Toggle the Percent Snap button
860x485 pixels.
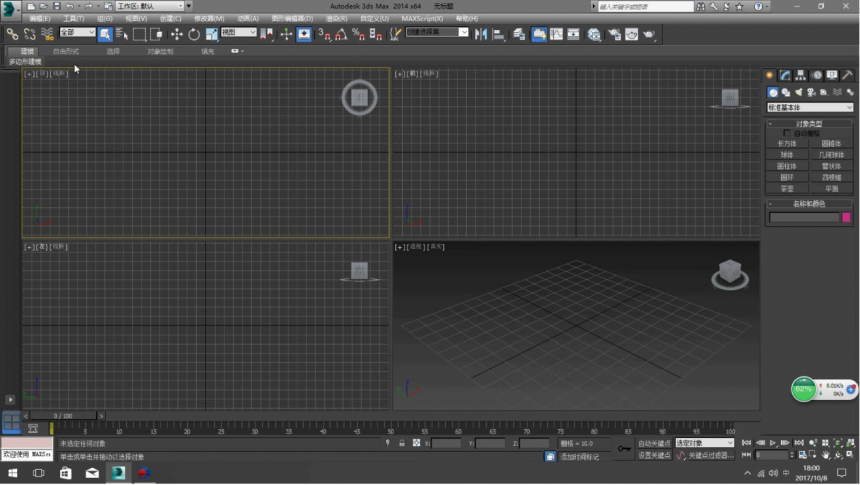coord(359,34)
